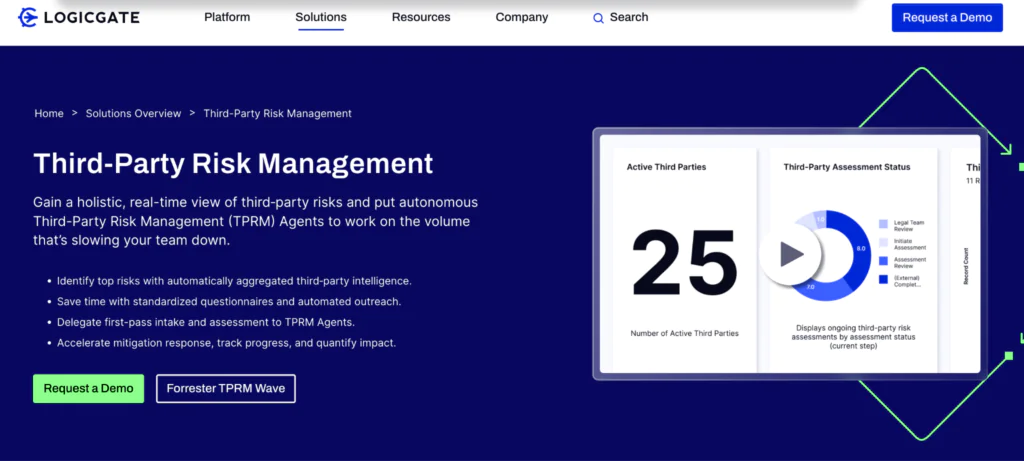Viewport: 1024px width, 461px height.
Task: Open the Solutions menu
Action: (321, 18)
